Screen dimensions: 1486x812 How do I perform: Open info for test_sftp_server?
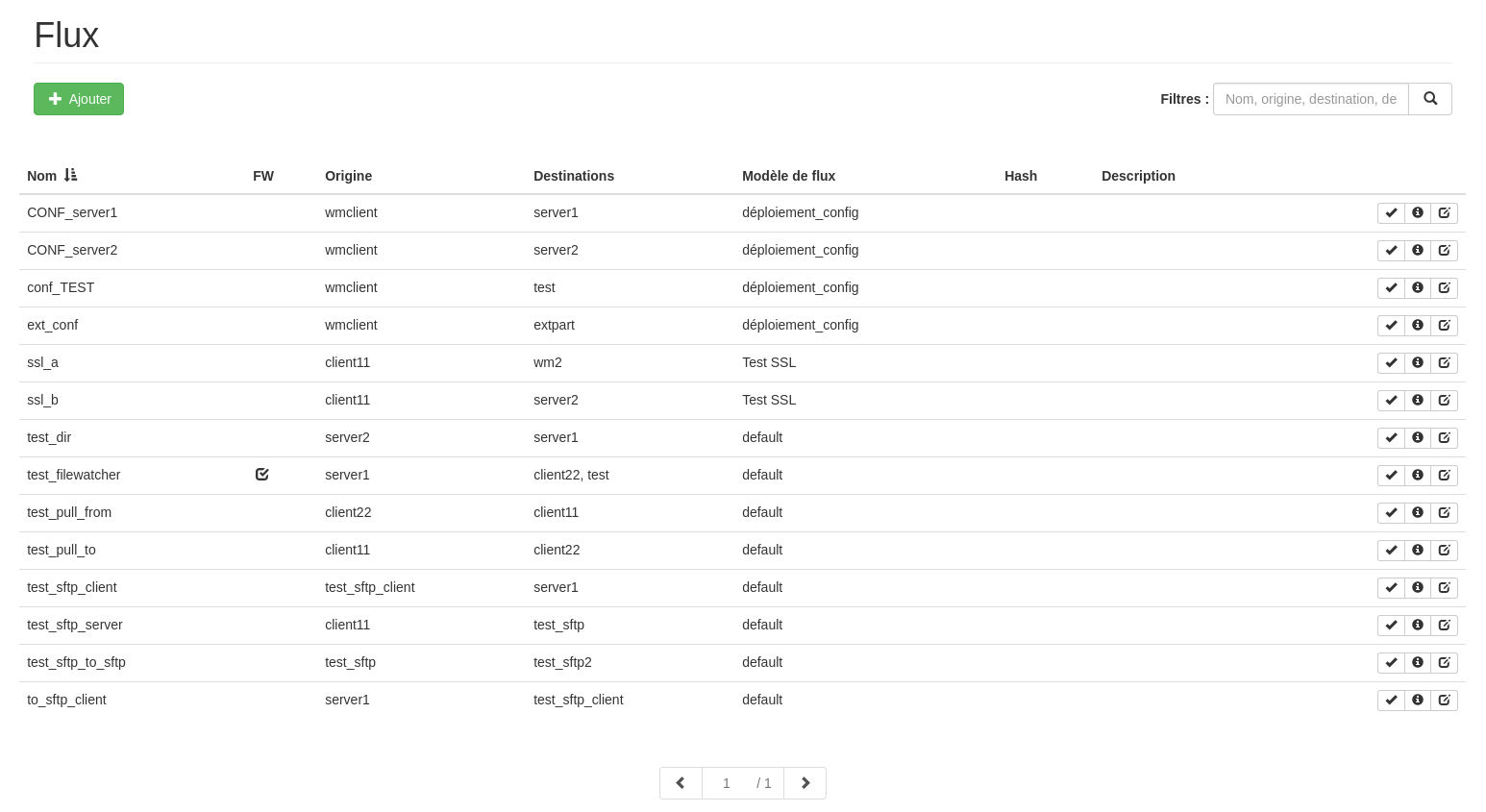click(1418, 626)
